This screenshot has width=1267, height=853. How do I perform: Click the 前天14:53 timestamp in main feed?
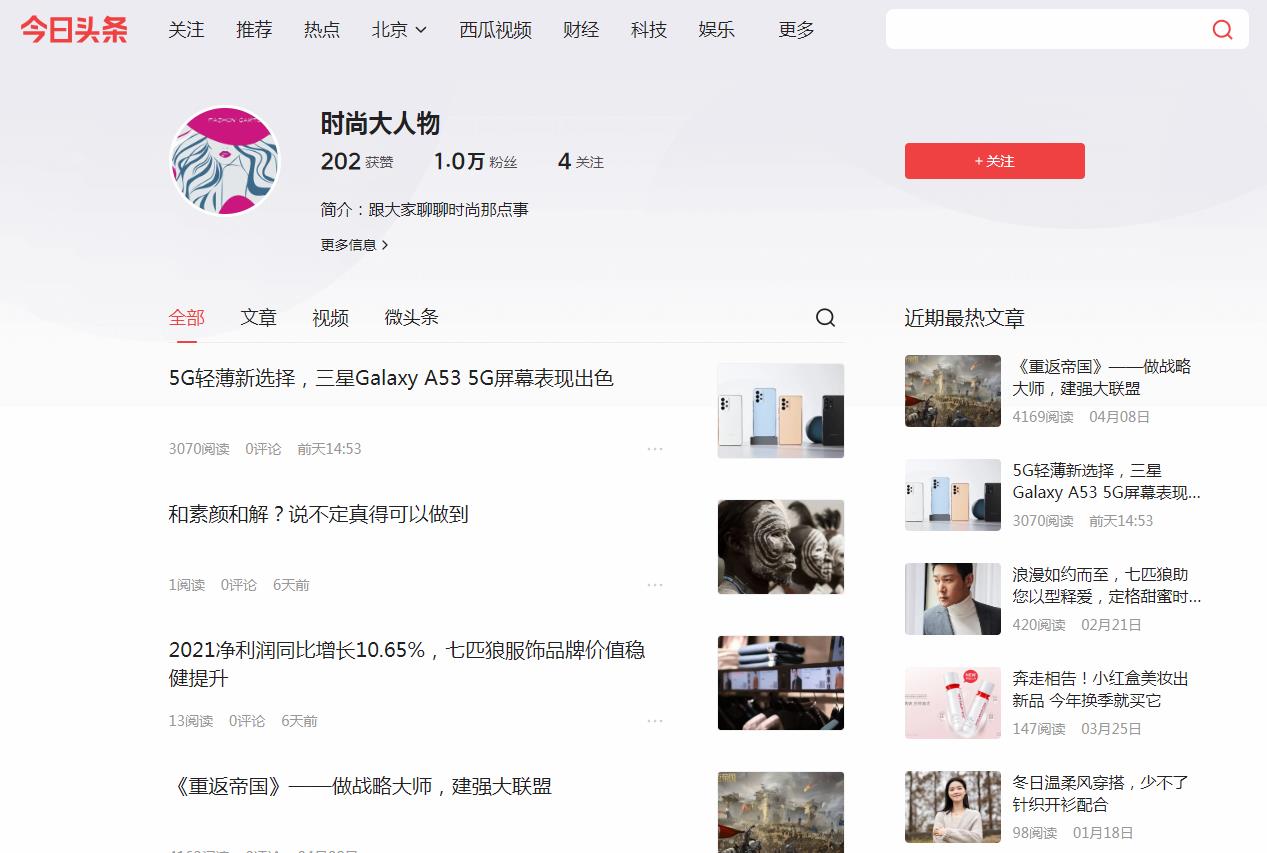click(329, 449)
